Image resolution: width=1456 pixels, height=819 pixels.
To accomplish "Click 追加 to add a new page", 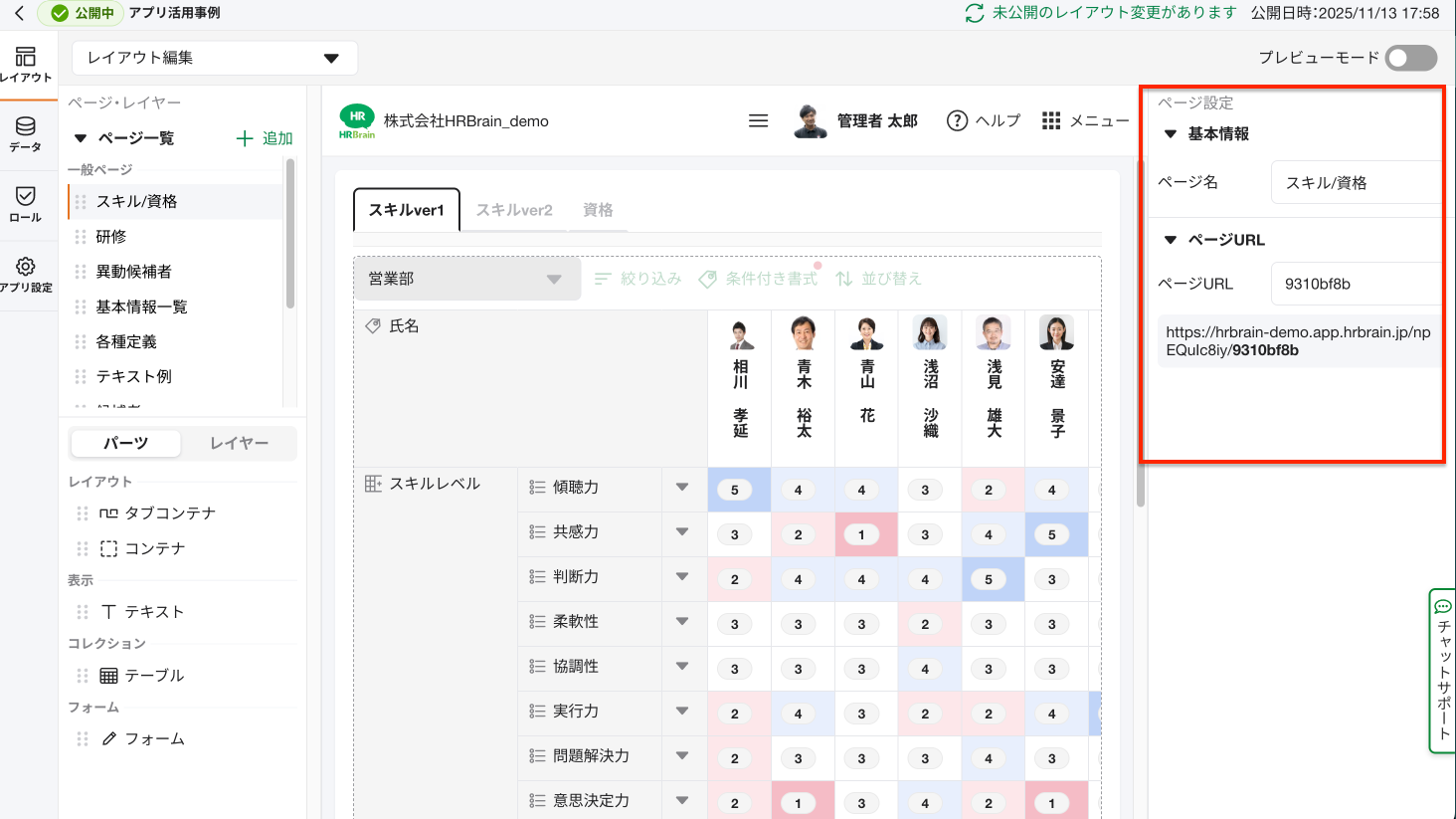I will pyautogui.click(x=263, y=138).
